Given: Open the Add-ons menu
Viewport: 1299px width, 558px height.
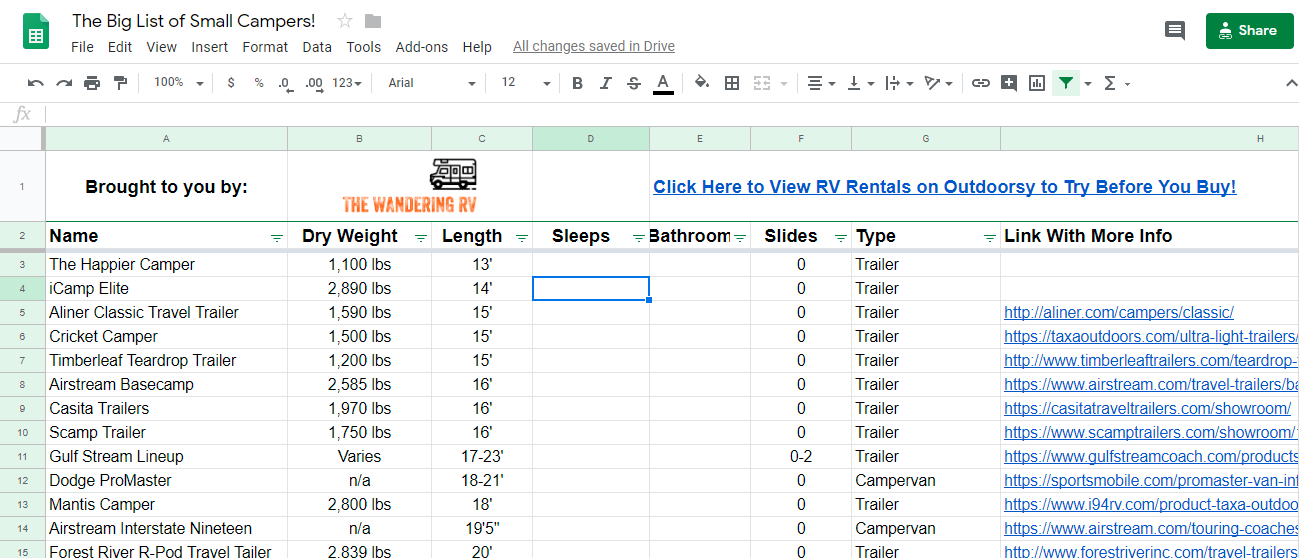Looking at the screenshot, I should click(x=422, y=47).
